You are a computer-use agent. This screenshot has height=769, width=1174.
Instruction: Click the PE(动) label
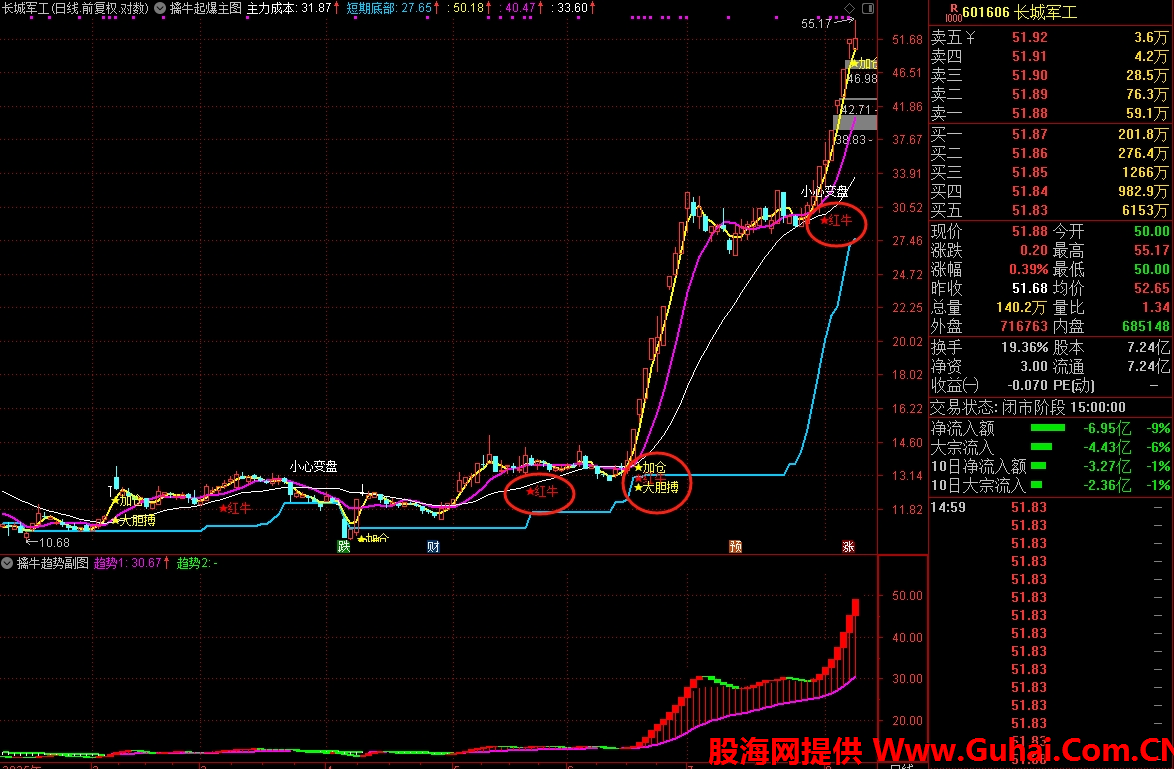pyautogui.click(x=1074, y=386)
